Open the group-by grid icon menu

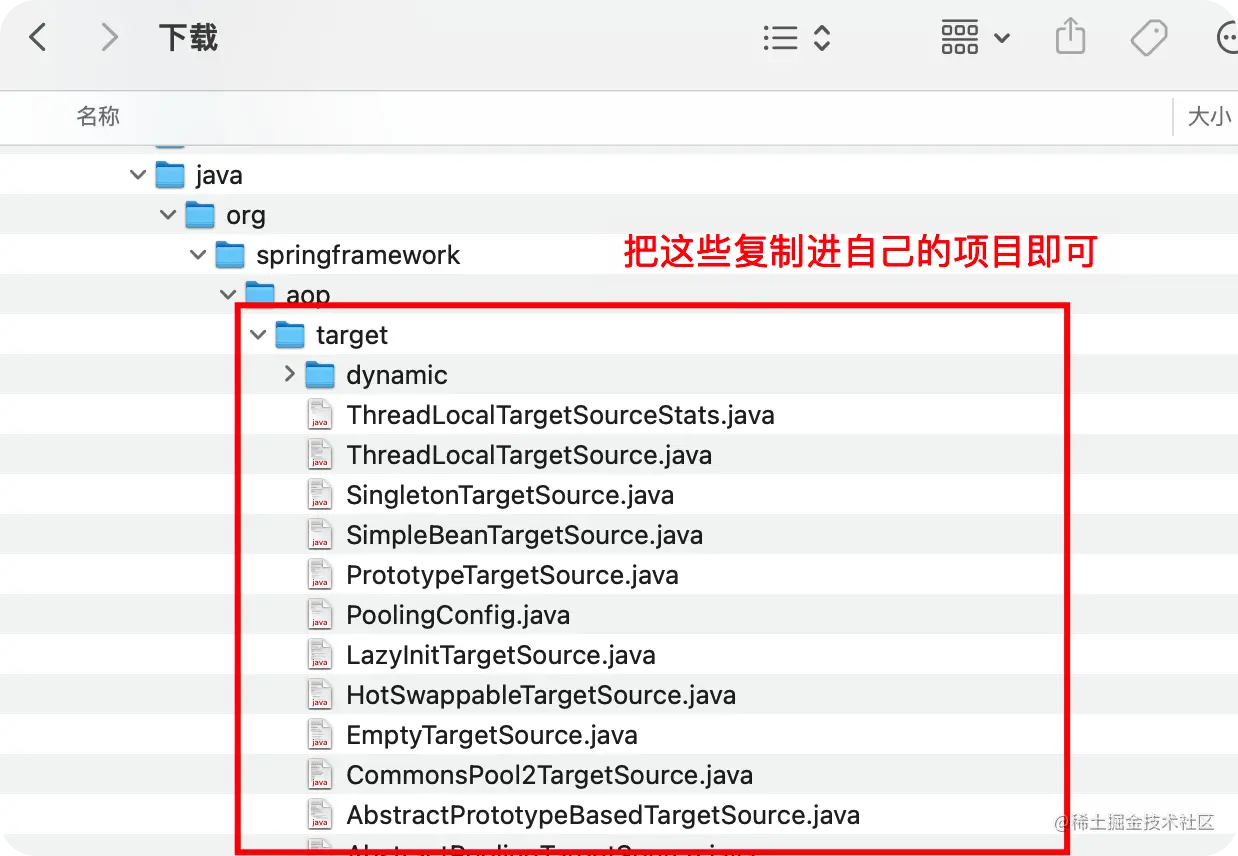pyautogui.click(x=960, y=38)
